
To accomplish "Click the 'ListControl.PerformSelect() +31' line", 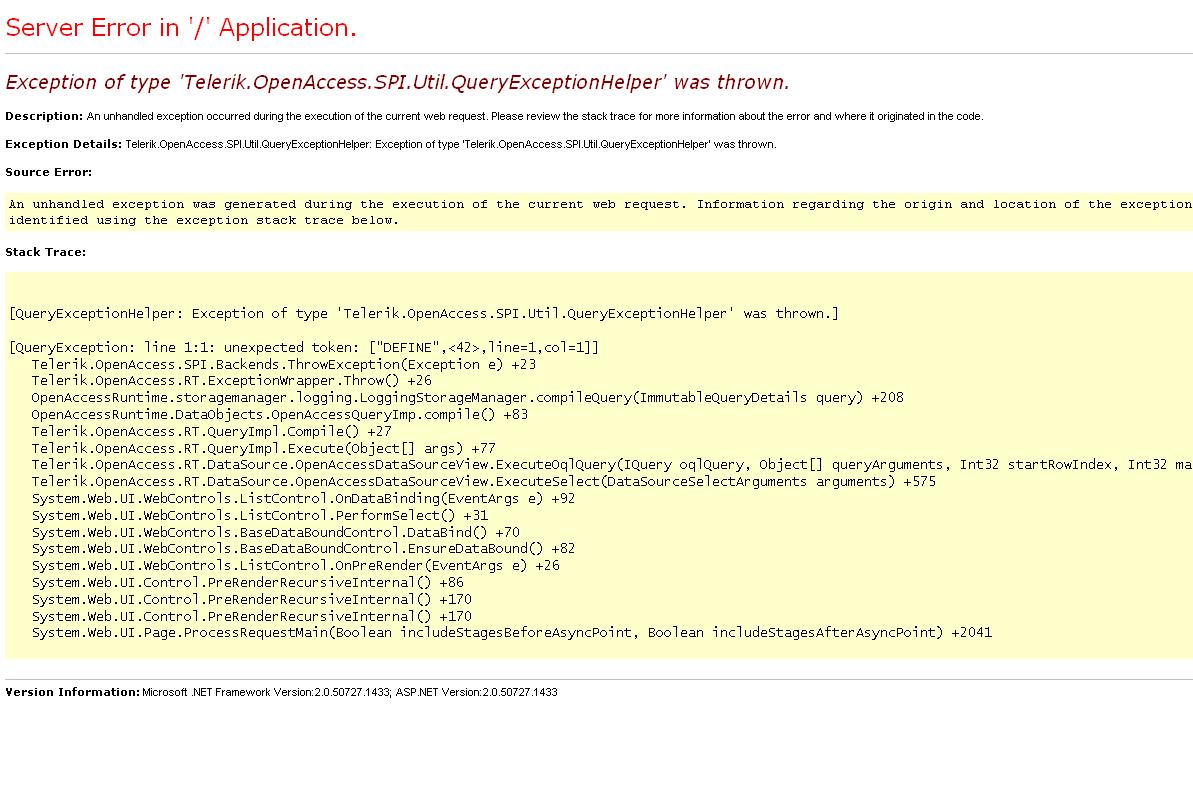I will (259, 516).
